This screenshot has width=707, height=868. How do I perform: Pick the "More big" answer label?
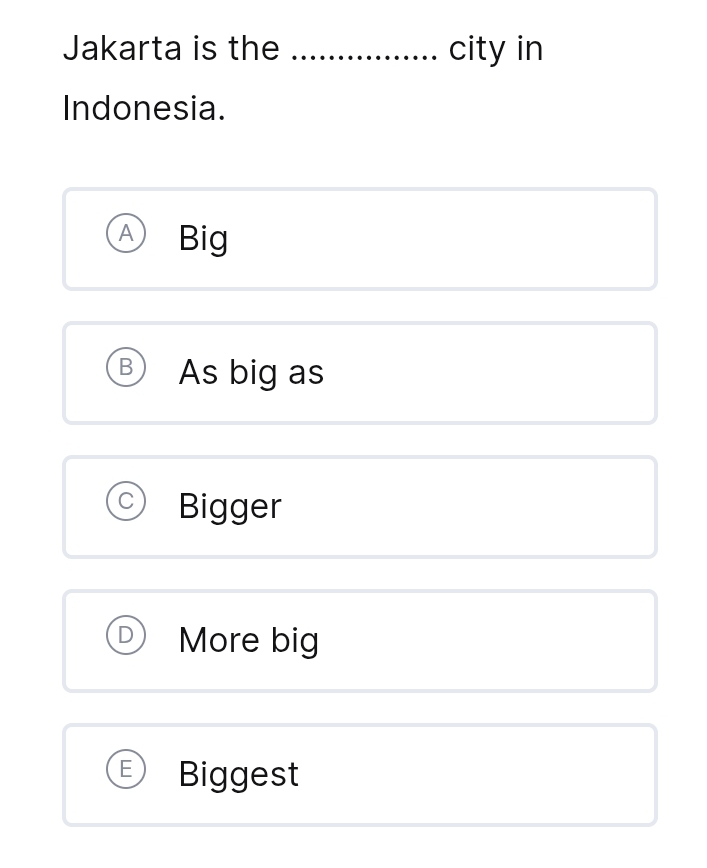pos(249,641)
